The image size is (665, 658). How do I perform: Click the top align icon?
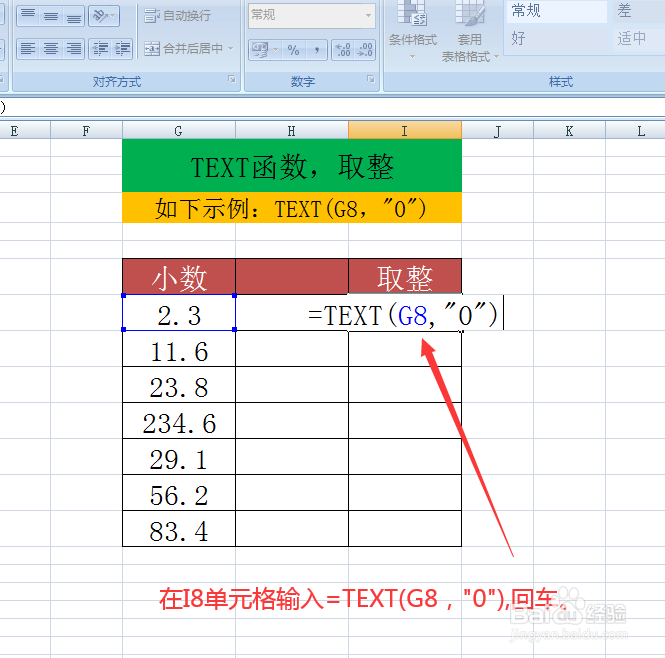(28, 16)
